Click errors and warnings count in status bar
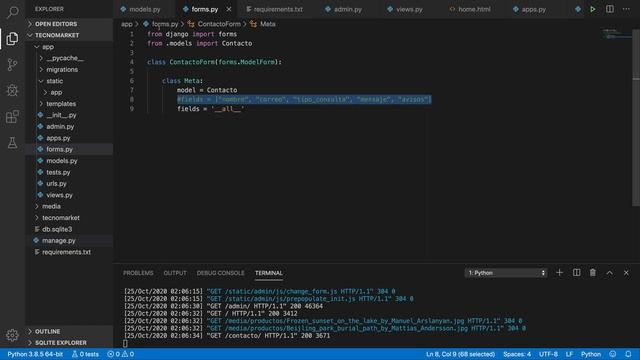The width and height of the screenshot is (640, 360). coord(120,354)
